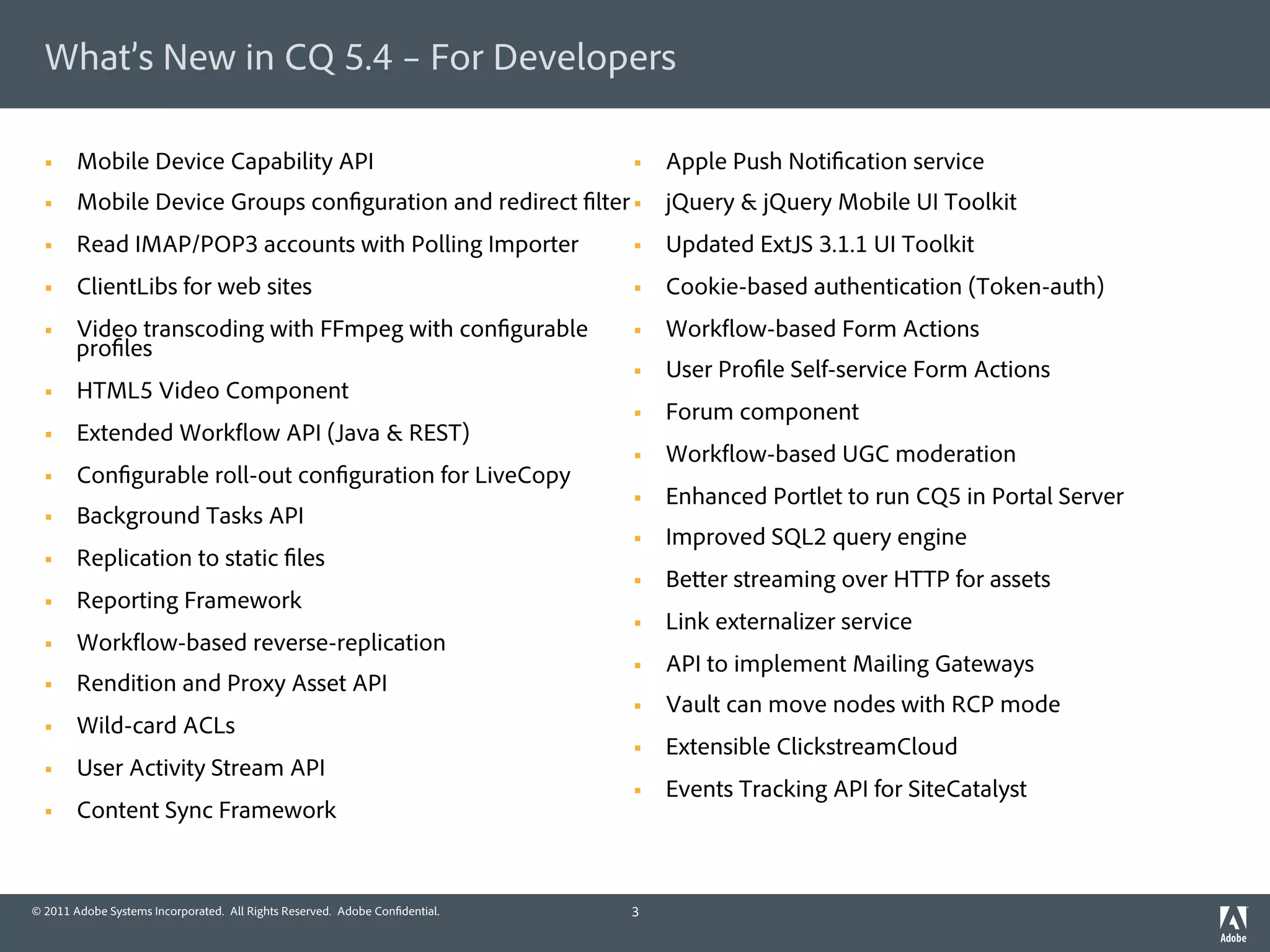Click the Adobe copyright notice in footer
Viewport: 1270px width, 952px height.
[236, 912]
